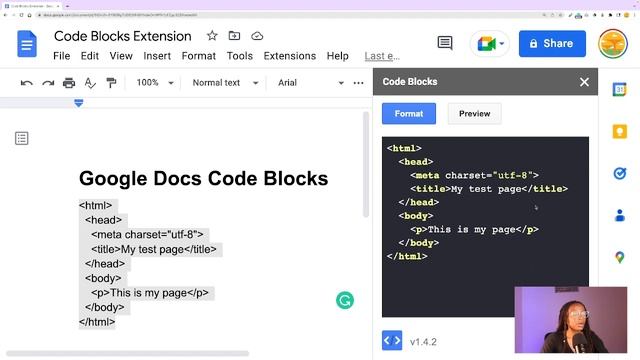Reload the page in the browser
This screenshot has height=360, width=640.
[21, 15]
